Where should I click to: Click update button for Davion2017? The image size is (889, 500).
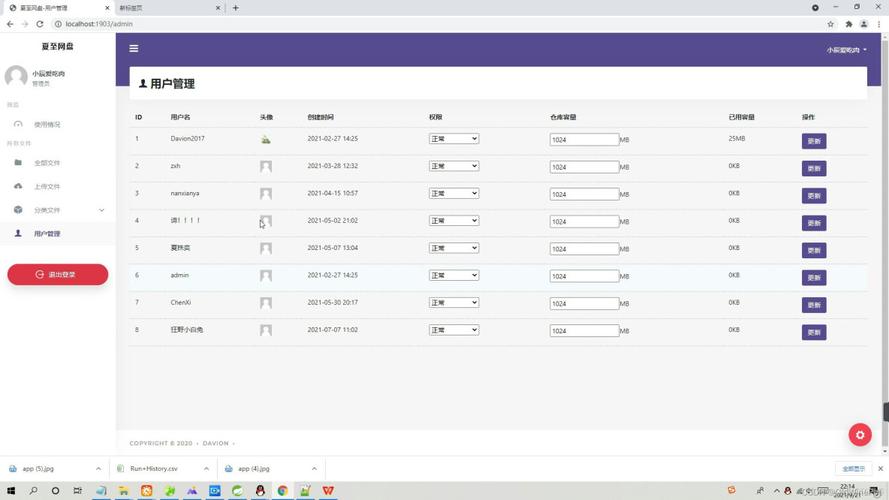click(814, 141)
